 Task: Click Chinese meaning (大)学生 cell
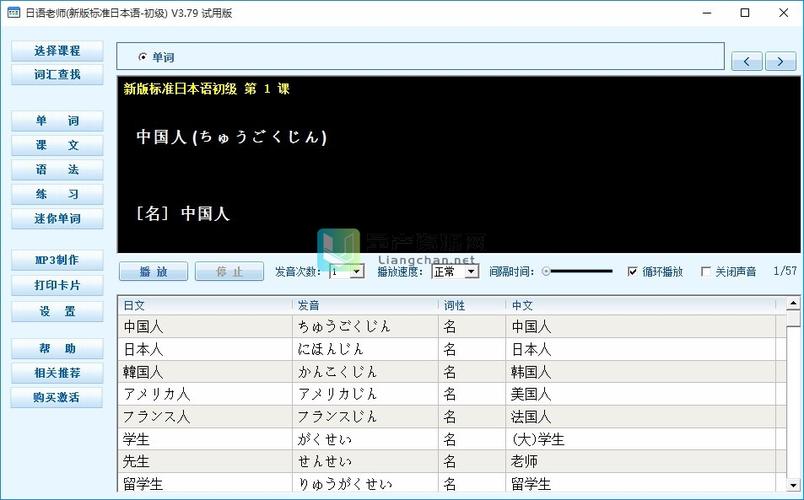[x=640, y=439]
